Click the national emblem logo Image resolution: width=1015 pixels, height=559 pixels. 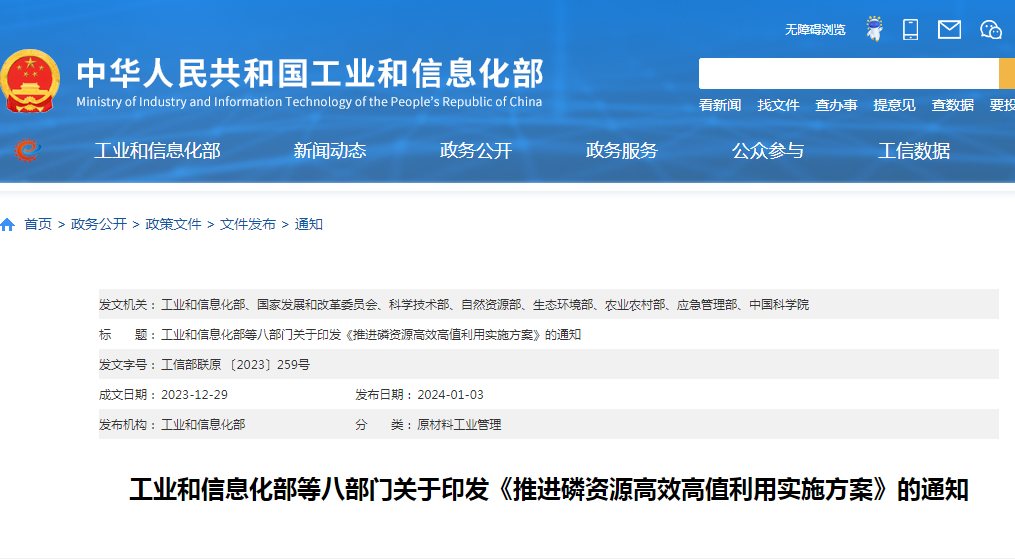(x=30, y=81)
